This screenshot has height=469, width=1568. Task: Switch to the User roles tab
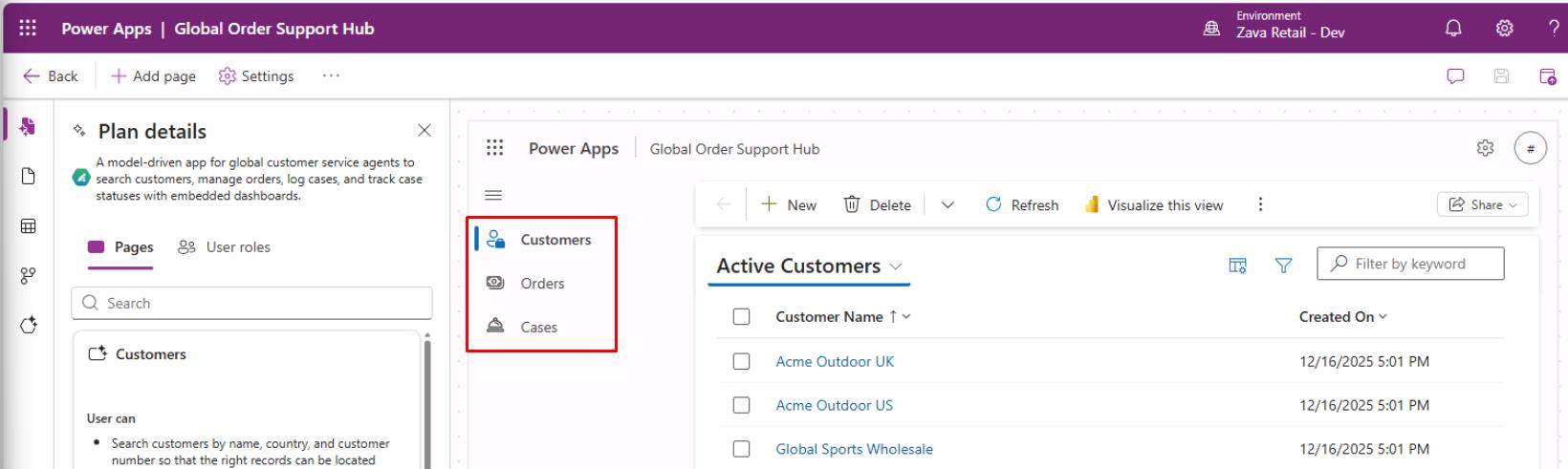click(224, 247)
